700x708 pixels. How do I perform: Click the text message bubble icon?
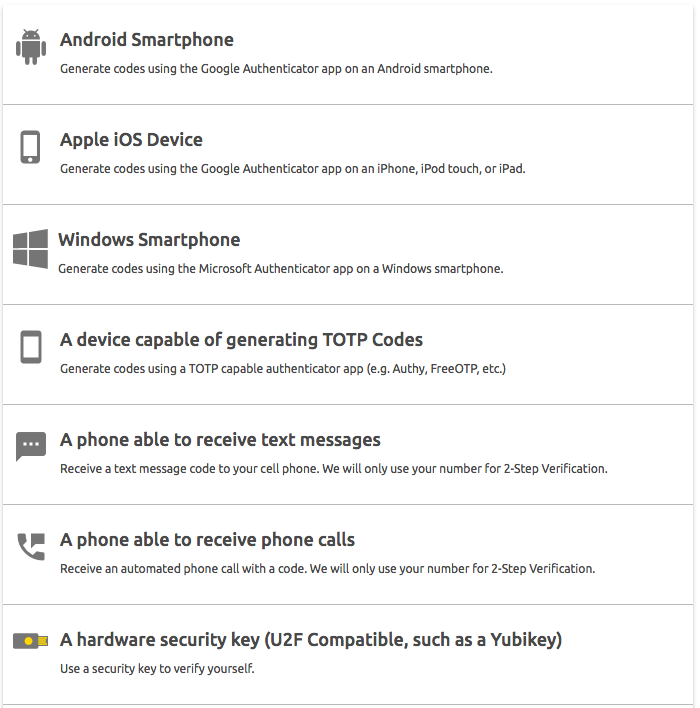(31, 446)
